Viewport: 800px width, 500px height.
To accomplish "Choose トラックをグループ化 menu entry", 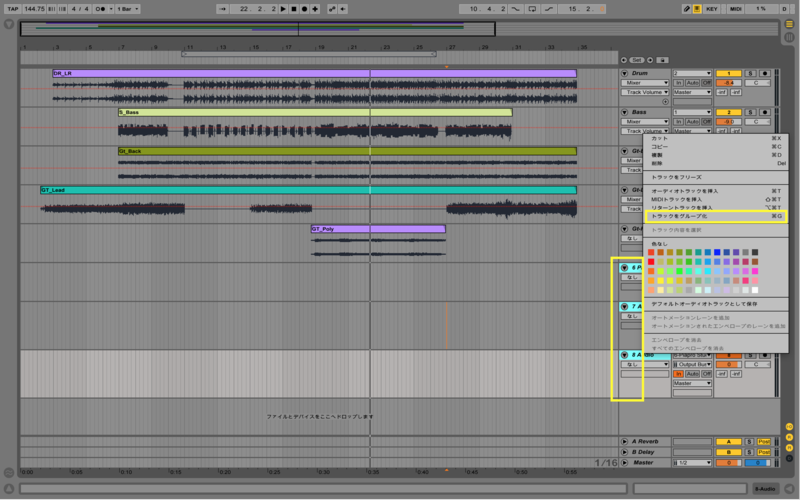I will click(715, 216).
